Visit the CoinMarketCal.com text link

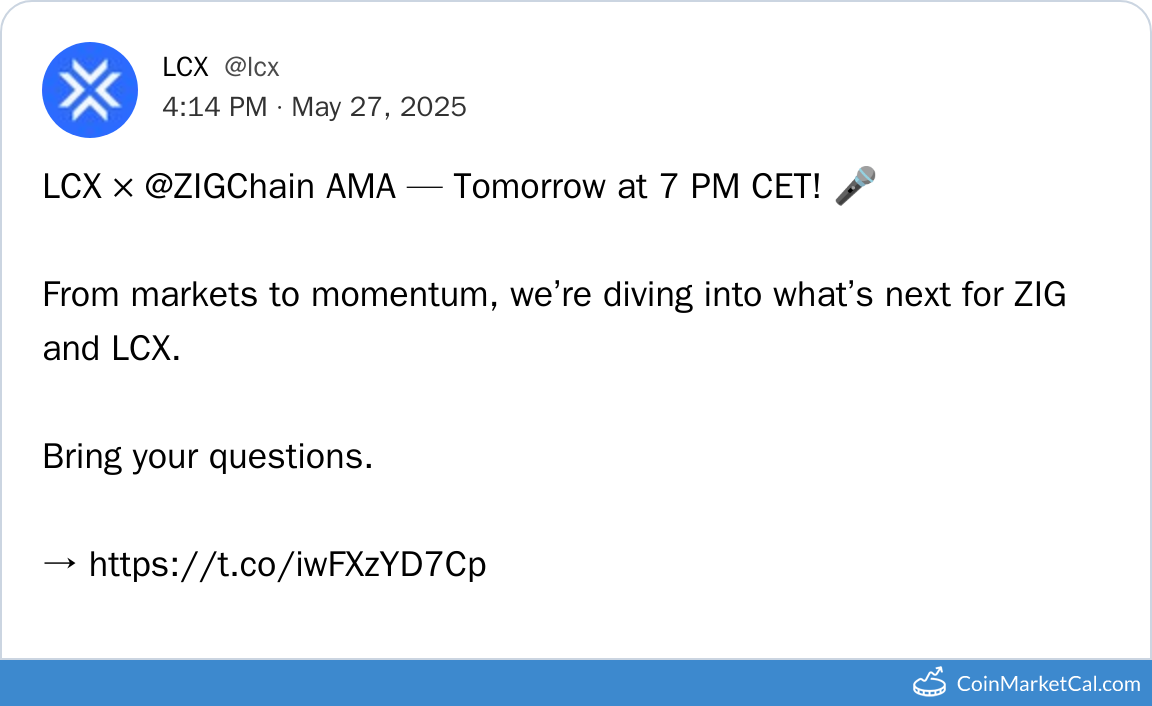[1048, 684]
